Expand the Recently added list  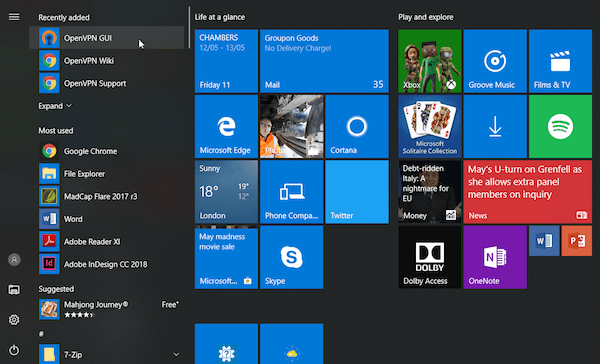point(55,106)
